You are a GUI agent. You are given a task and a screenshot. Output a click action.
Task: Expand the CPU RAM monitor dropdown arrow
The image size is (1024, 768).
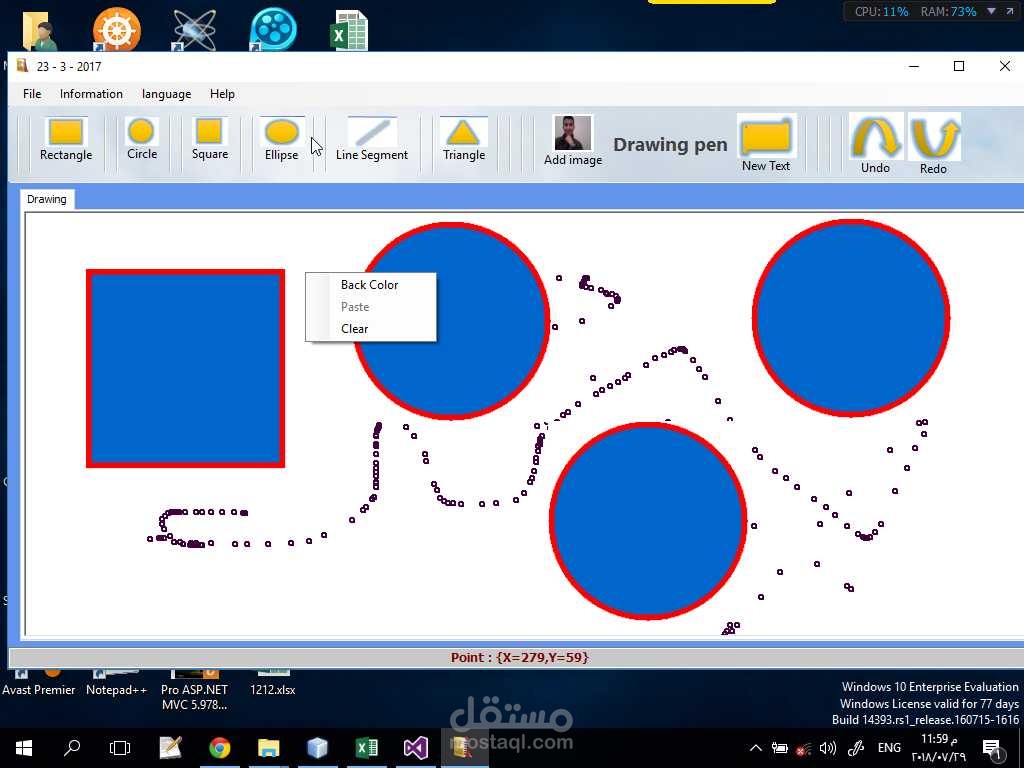991,11
